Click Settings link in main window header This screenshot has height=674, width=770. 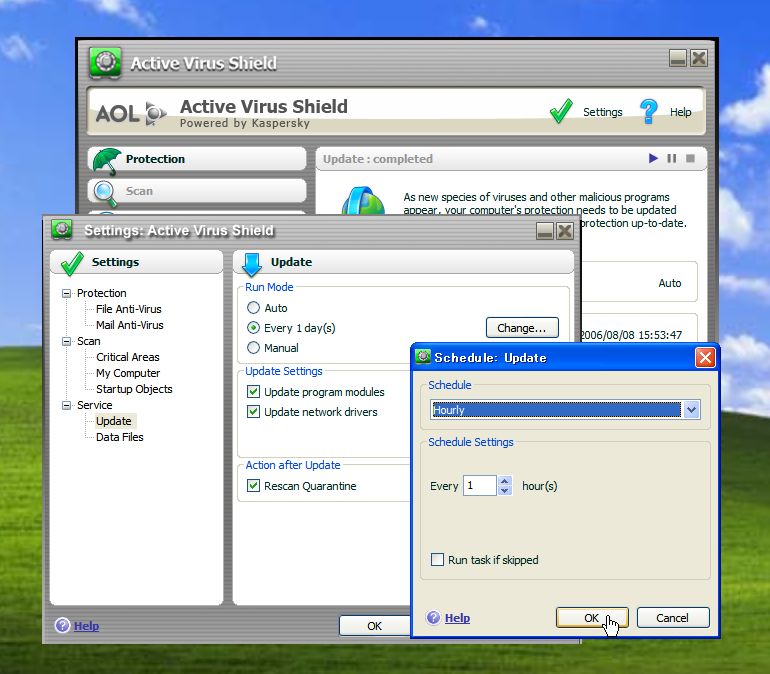tap(603, 112)
